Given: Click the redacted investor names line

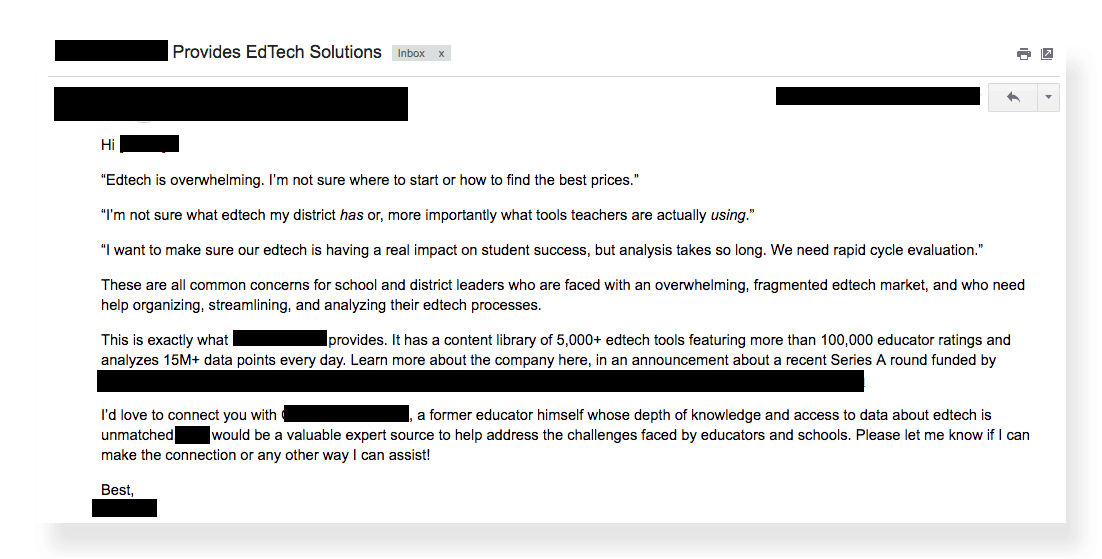Looking at the screenshot, I should coord(480,382).
